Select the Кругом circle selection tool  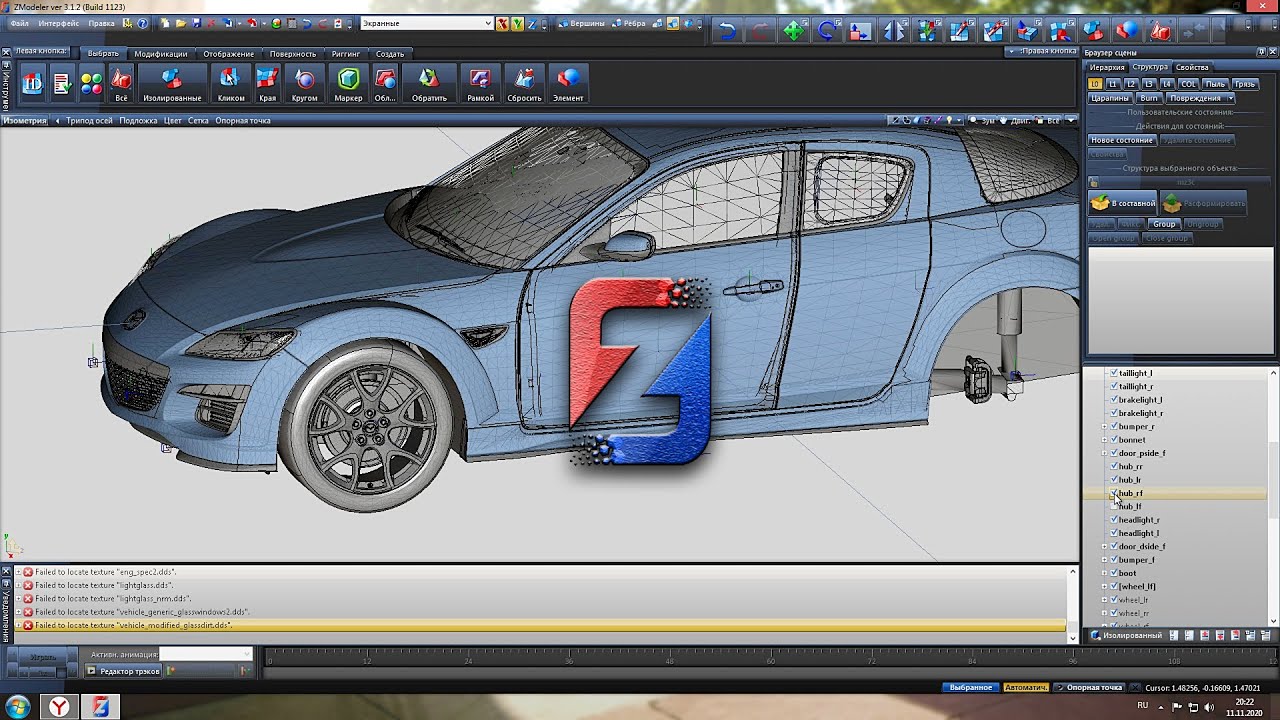point(305,84)
